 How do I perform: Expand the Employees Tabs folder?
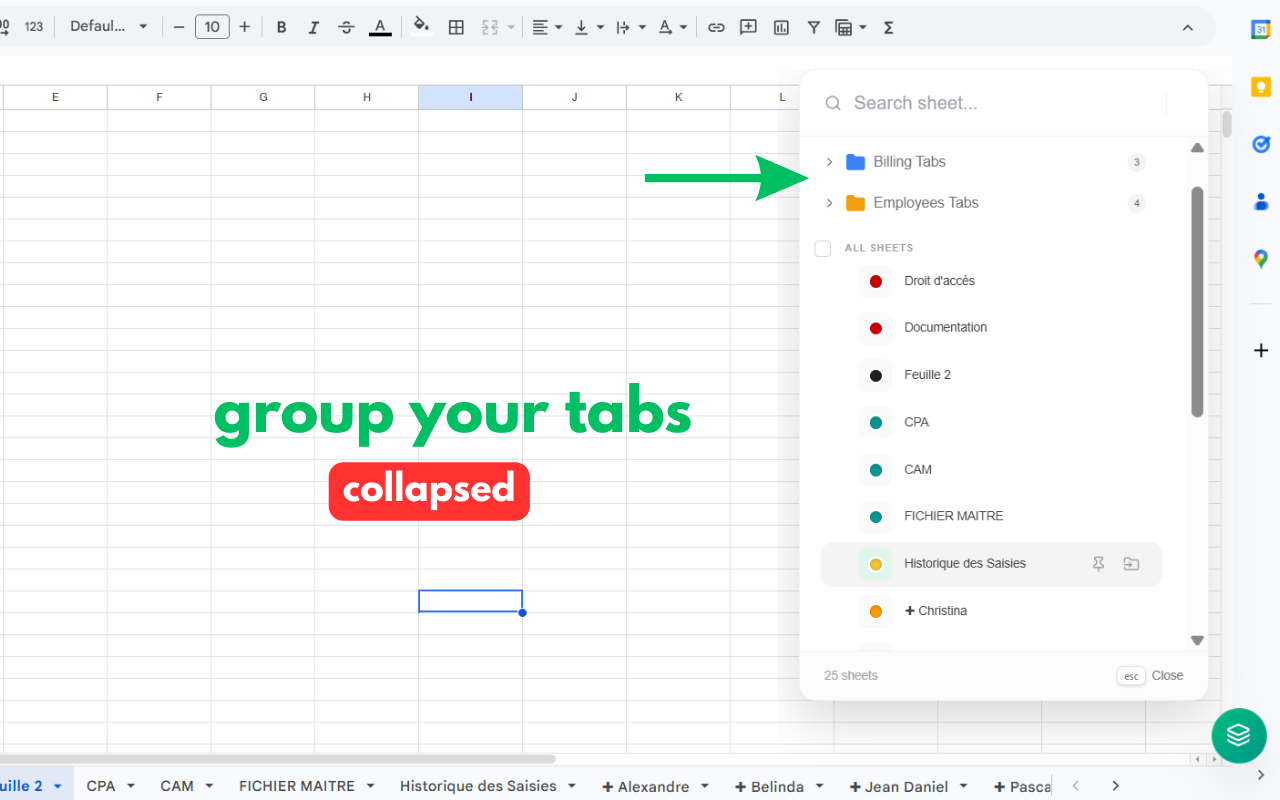(x=829, y=203)
